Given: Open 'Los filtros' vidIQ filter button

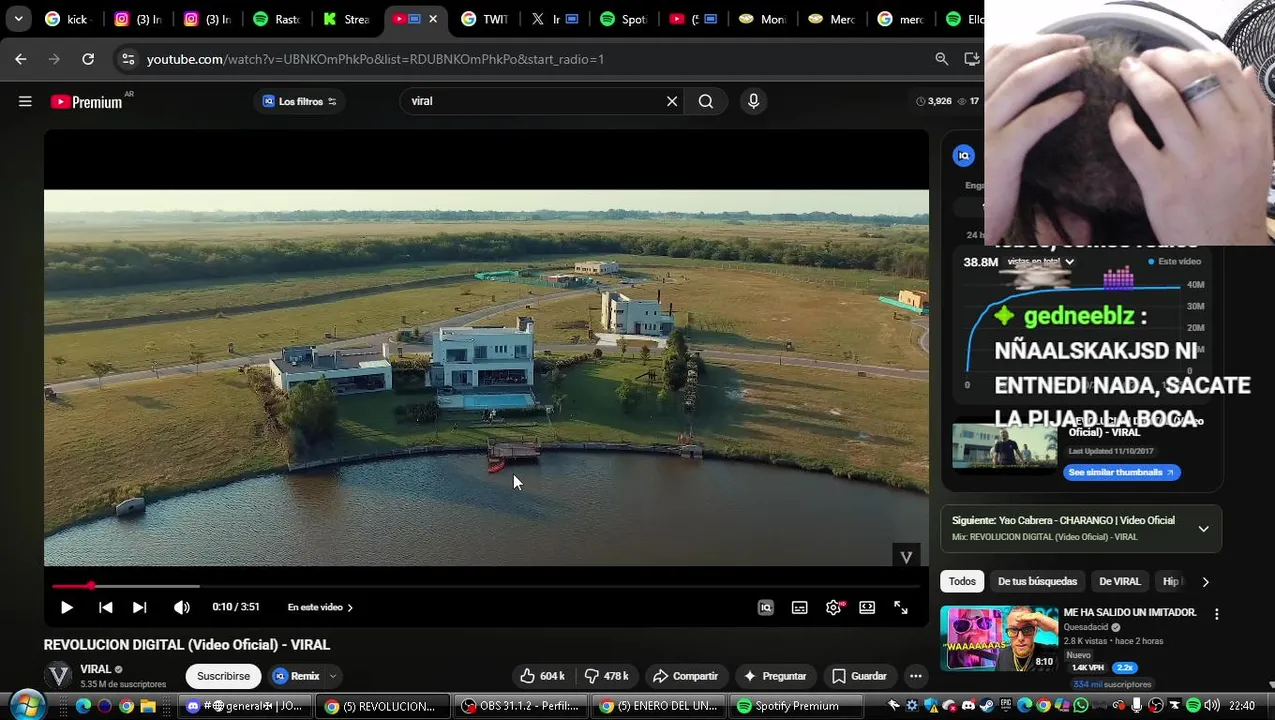Looking at the screenshot, I should pos(299,101).
